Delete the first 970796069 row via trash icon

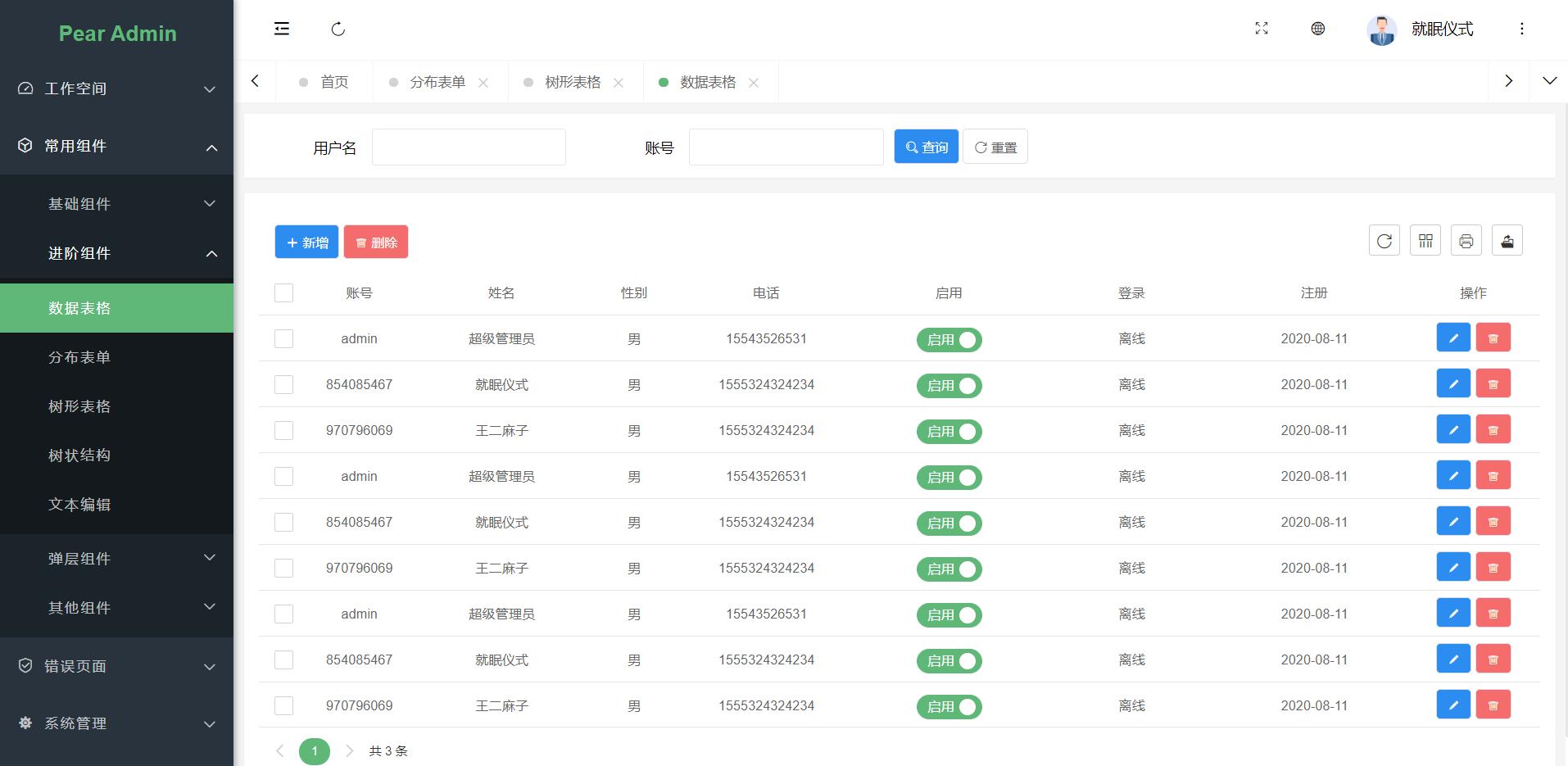[1493, 429]
